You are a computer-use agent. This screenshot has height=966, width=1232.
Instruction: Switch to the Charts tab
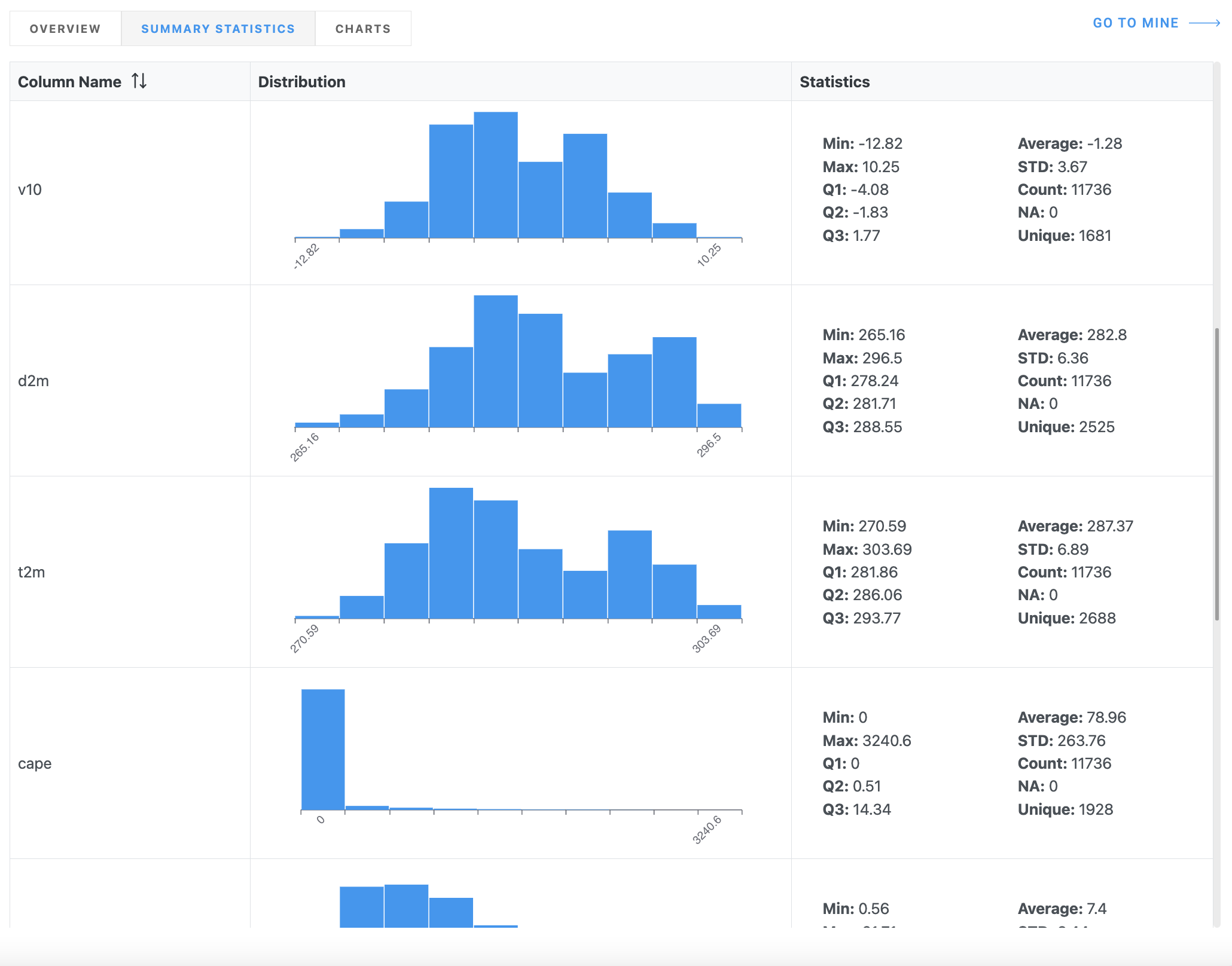[362, 29]
